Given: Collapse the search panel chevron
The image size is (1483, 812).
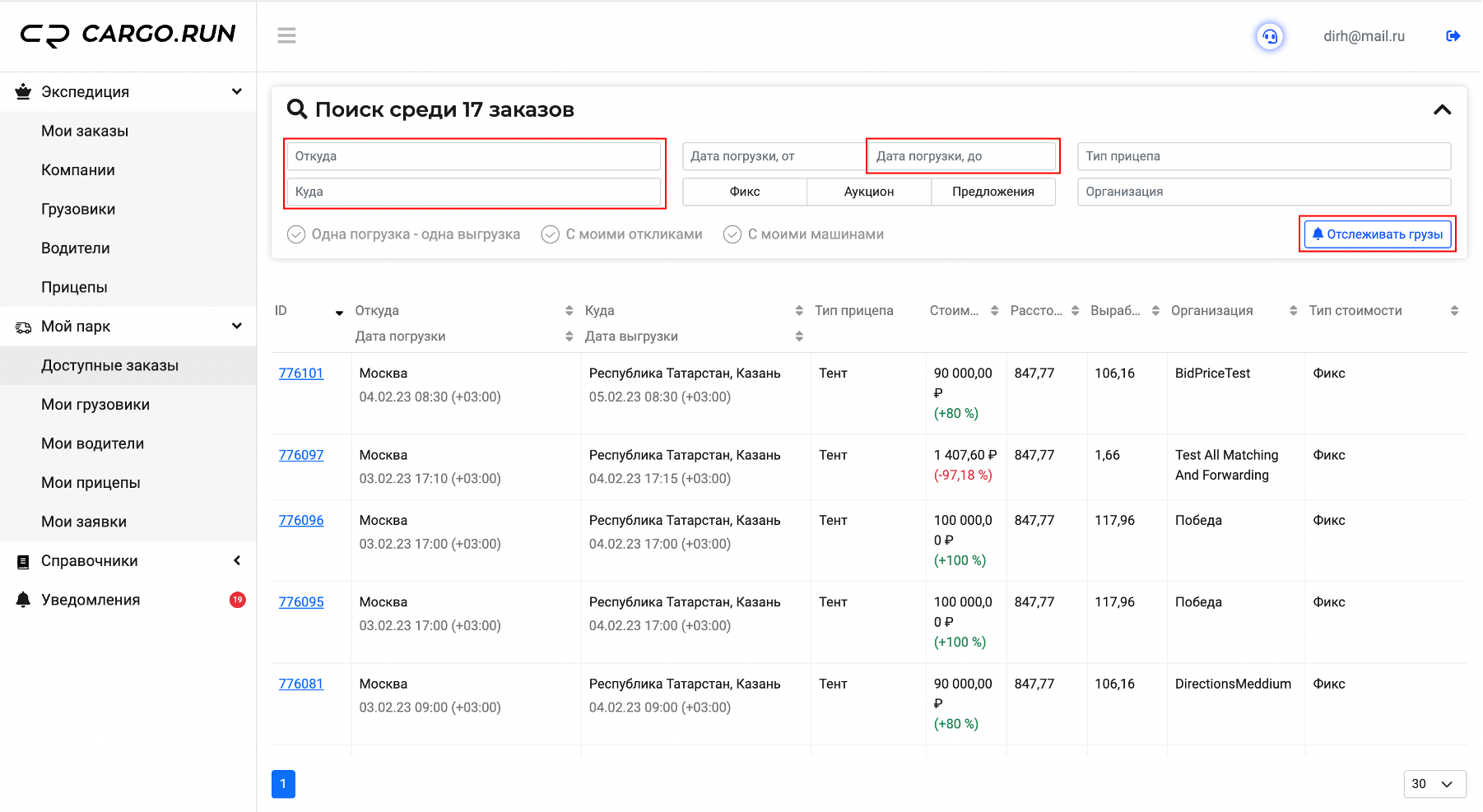Looking at the screenshot, I should pyautogui.click(x=1442, y=109).
